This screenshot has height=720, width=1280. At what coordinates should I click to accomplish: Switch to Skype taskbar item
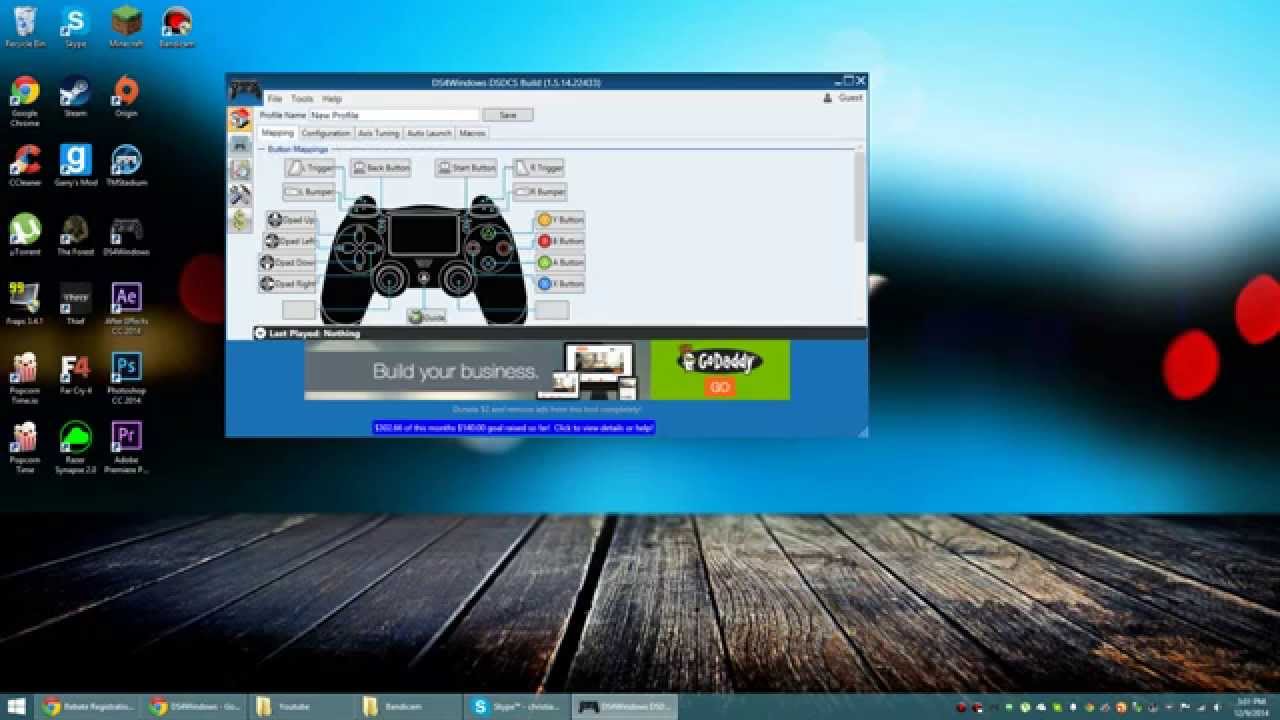coord(516,707)
